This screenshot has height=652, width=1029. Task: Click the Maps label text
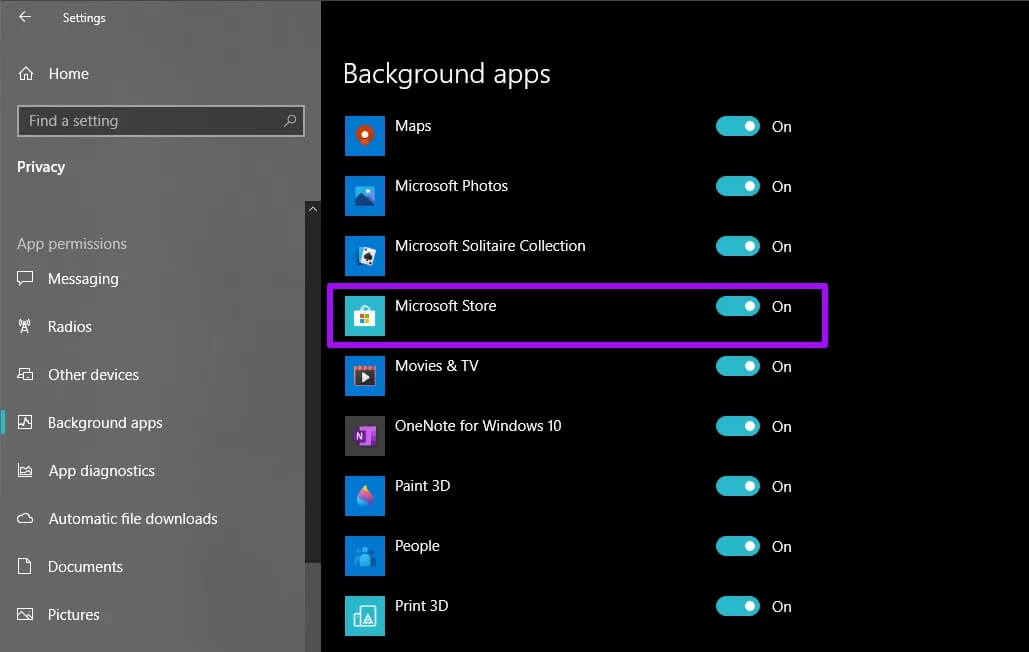[413, 126]
